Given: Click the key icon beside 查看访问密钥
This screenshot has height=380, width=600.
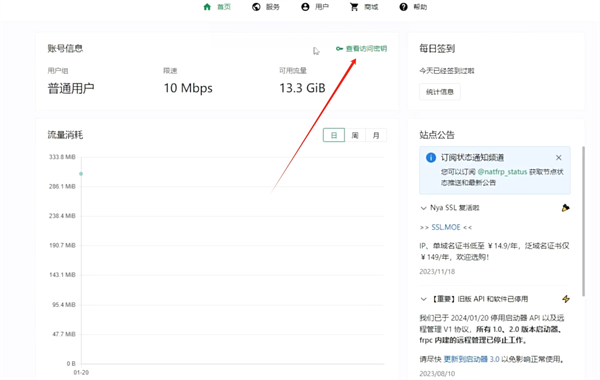Looking at the screenshot, I should [x=339, y=49].
